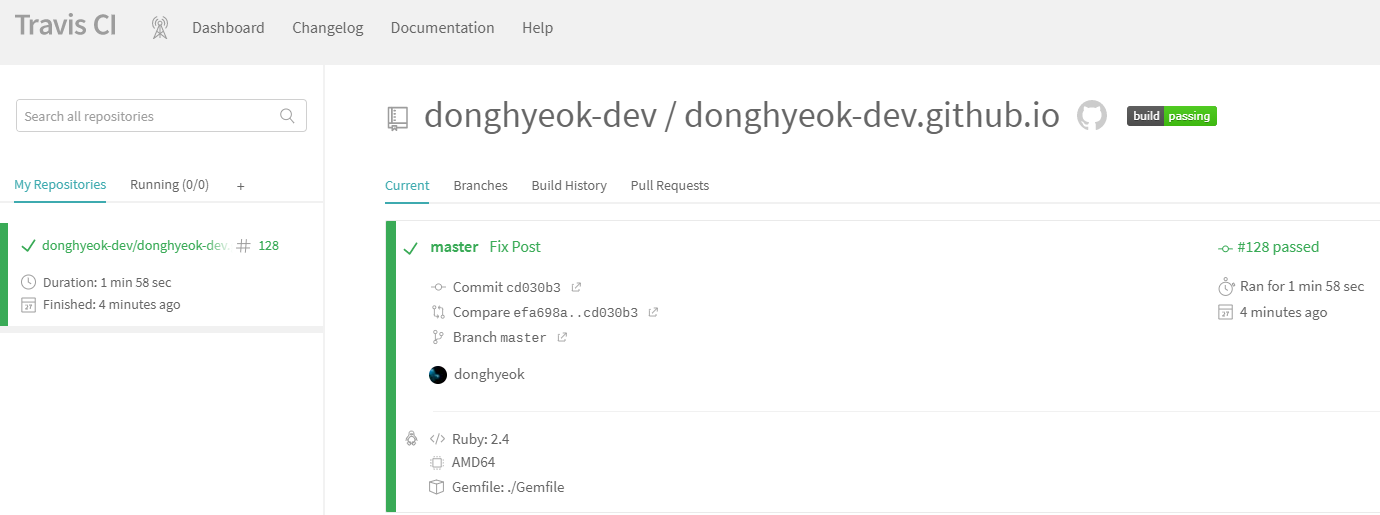Screen dimensions: 1380x515
Task: Open the broadcast tower icon in header
Action: coord(160,28)
